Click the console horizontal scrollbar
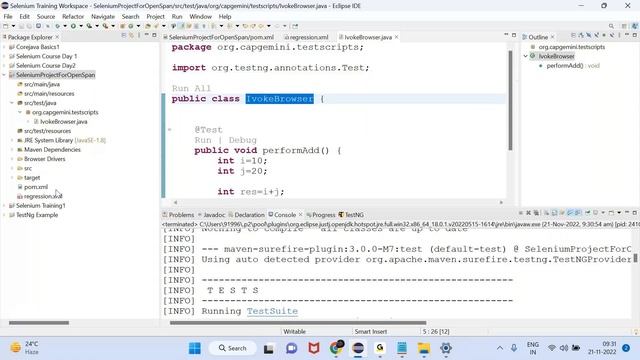640x360 pixels. pyautogui.click(x=298, y=323)
